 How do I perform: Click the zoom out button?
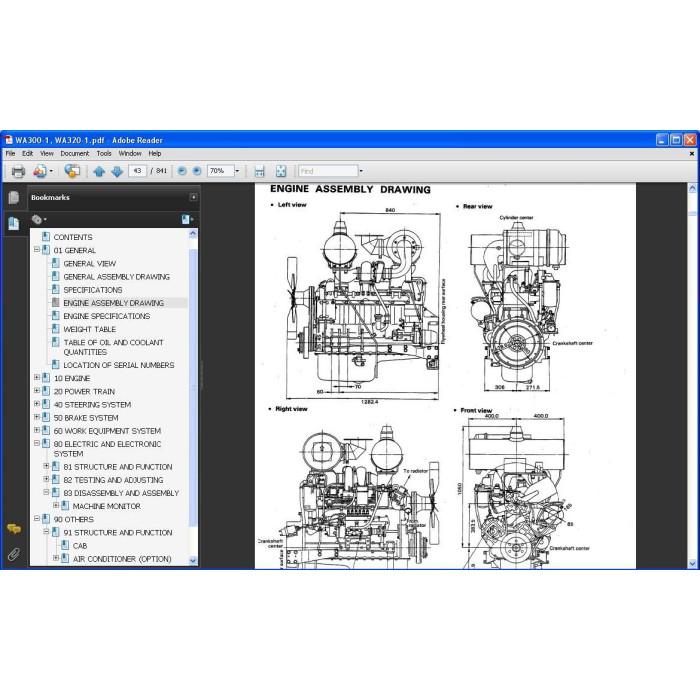coord(182,171)
